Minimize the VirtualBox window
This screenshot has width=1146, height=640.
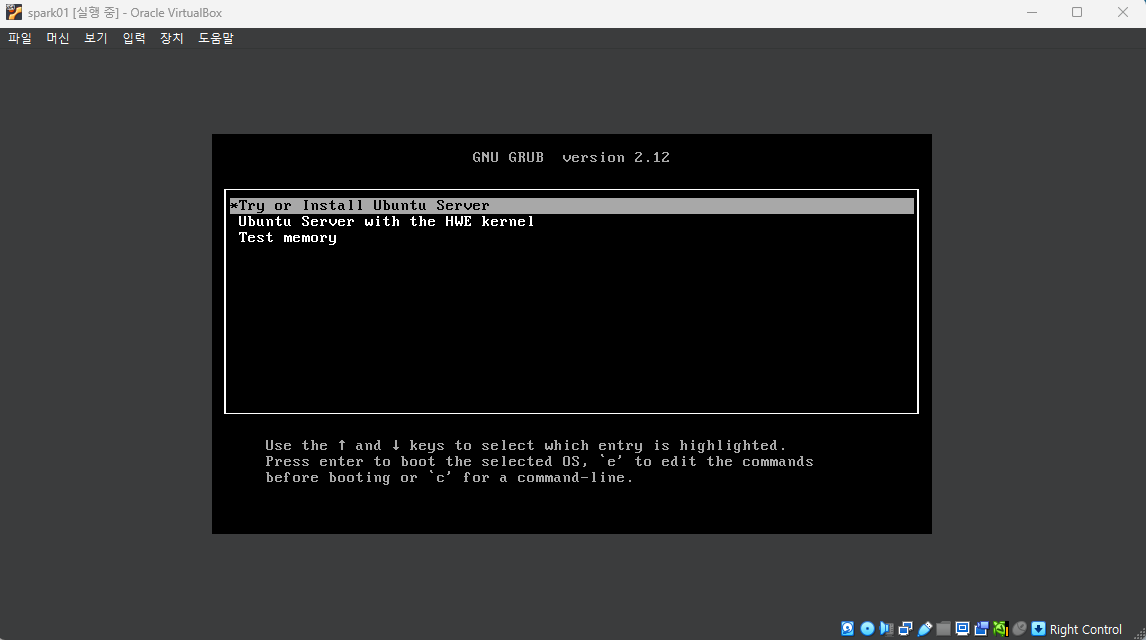pos(1032,12)
